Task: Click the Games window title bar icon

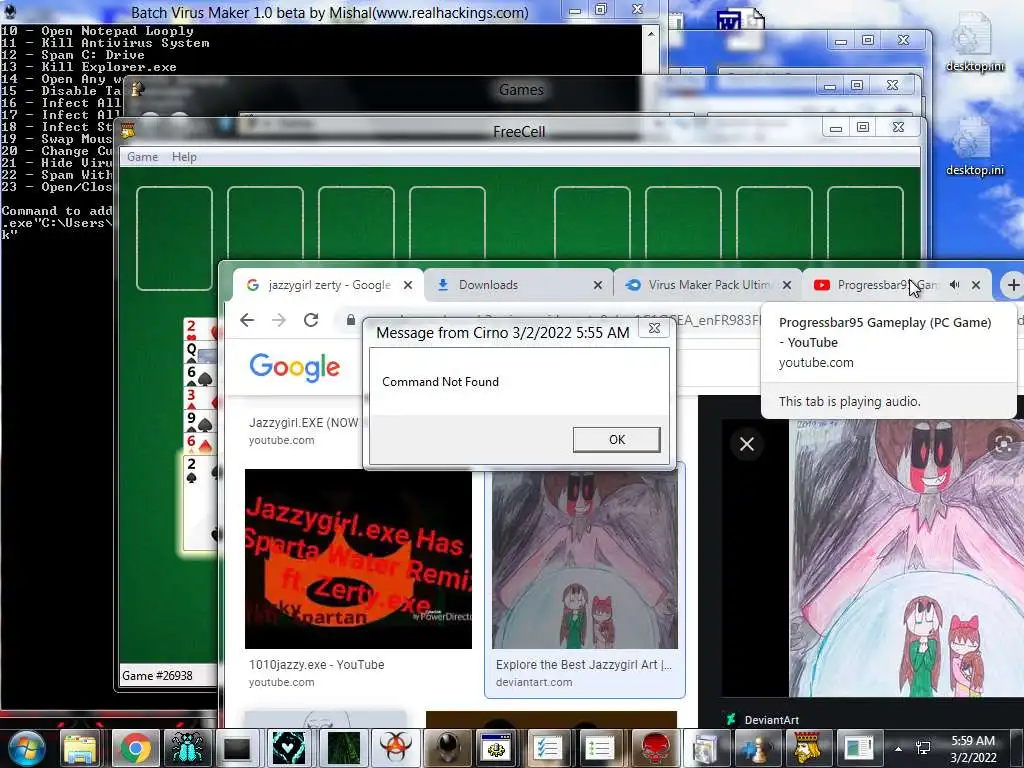Action: (138, 89)
